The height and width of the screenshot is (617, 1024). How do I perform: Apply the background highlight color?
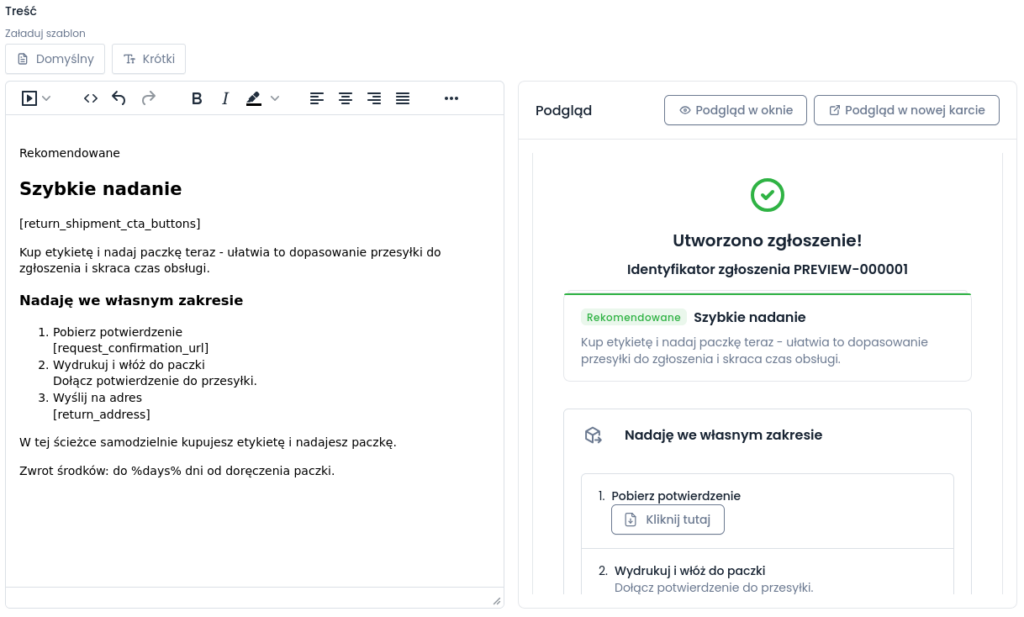(x=253, y=98)
